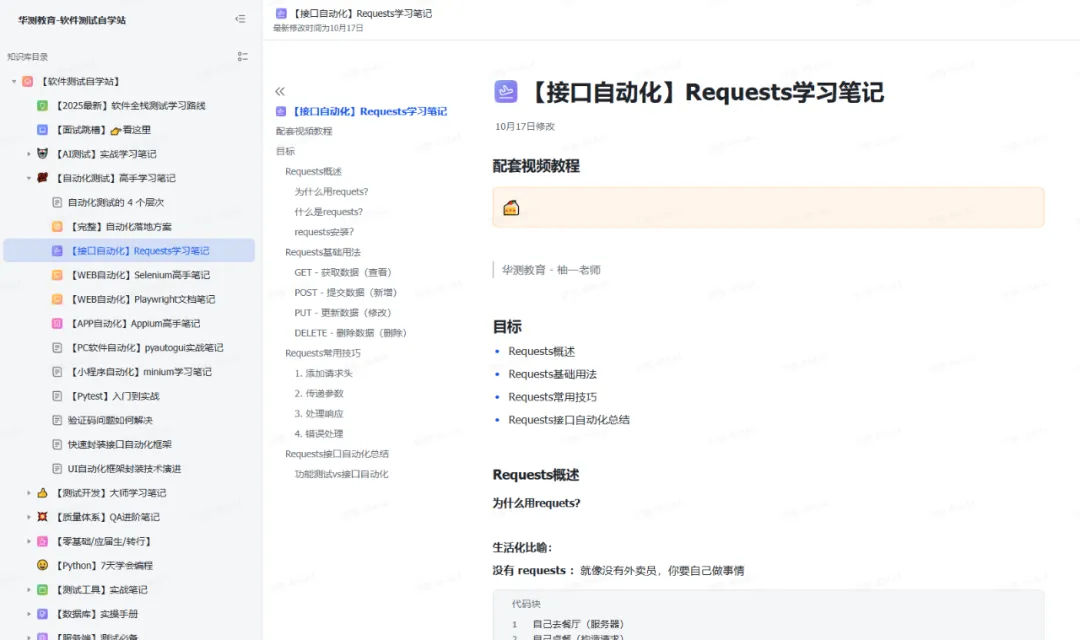Open the sort options beside 知识库目录
This screenshot has width=1080, height=640.
(242, 56)
